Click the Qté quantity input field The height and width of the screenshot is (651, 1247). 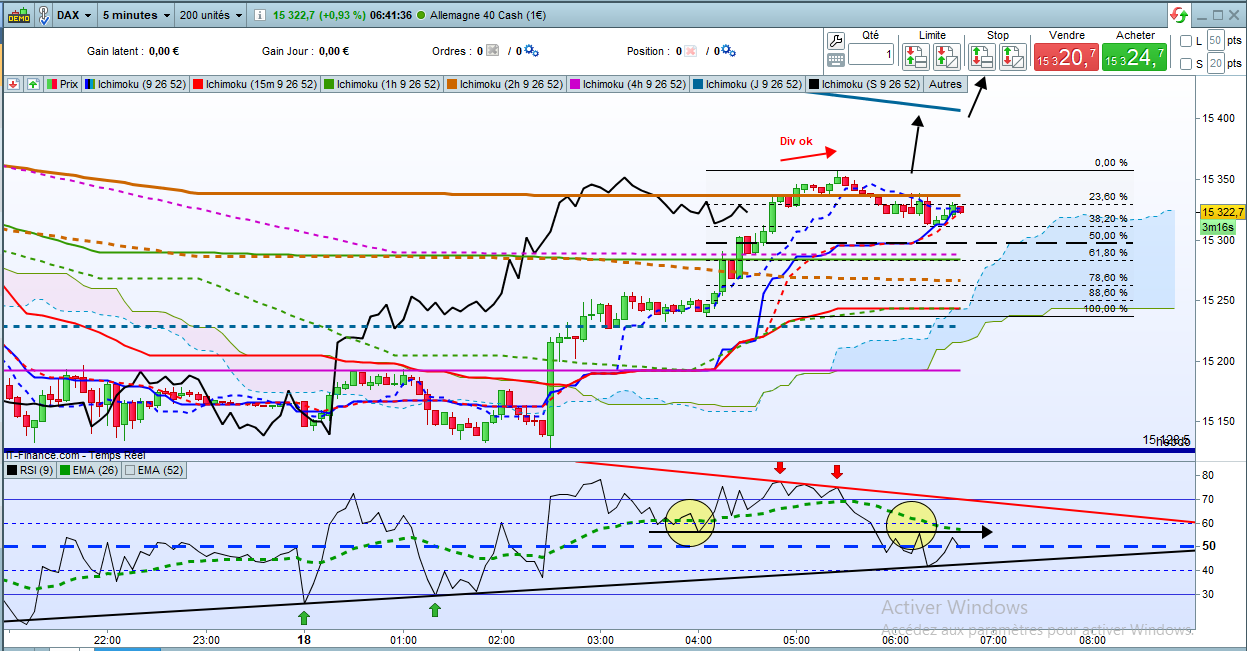coord(872,55)
